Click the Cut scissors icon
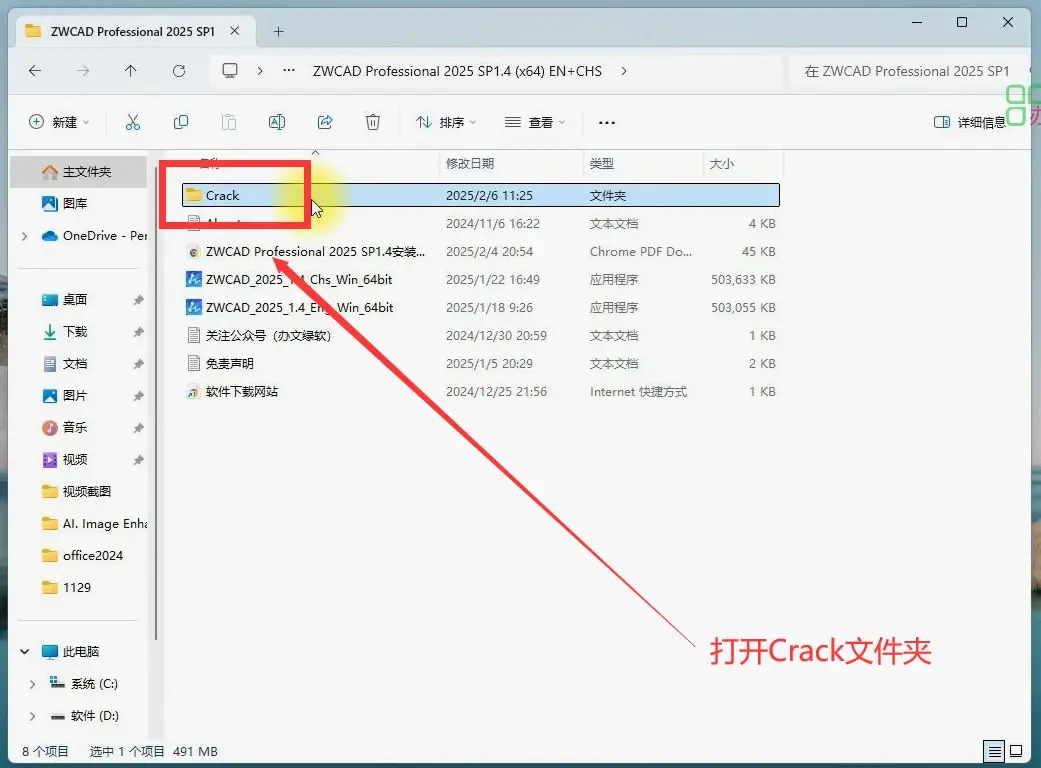 pos(133,122)
